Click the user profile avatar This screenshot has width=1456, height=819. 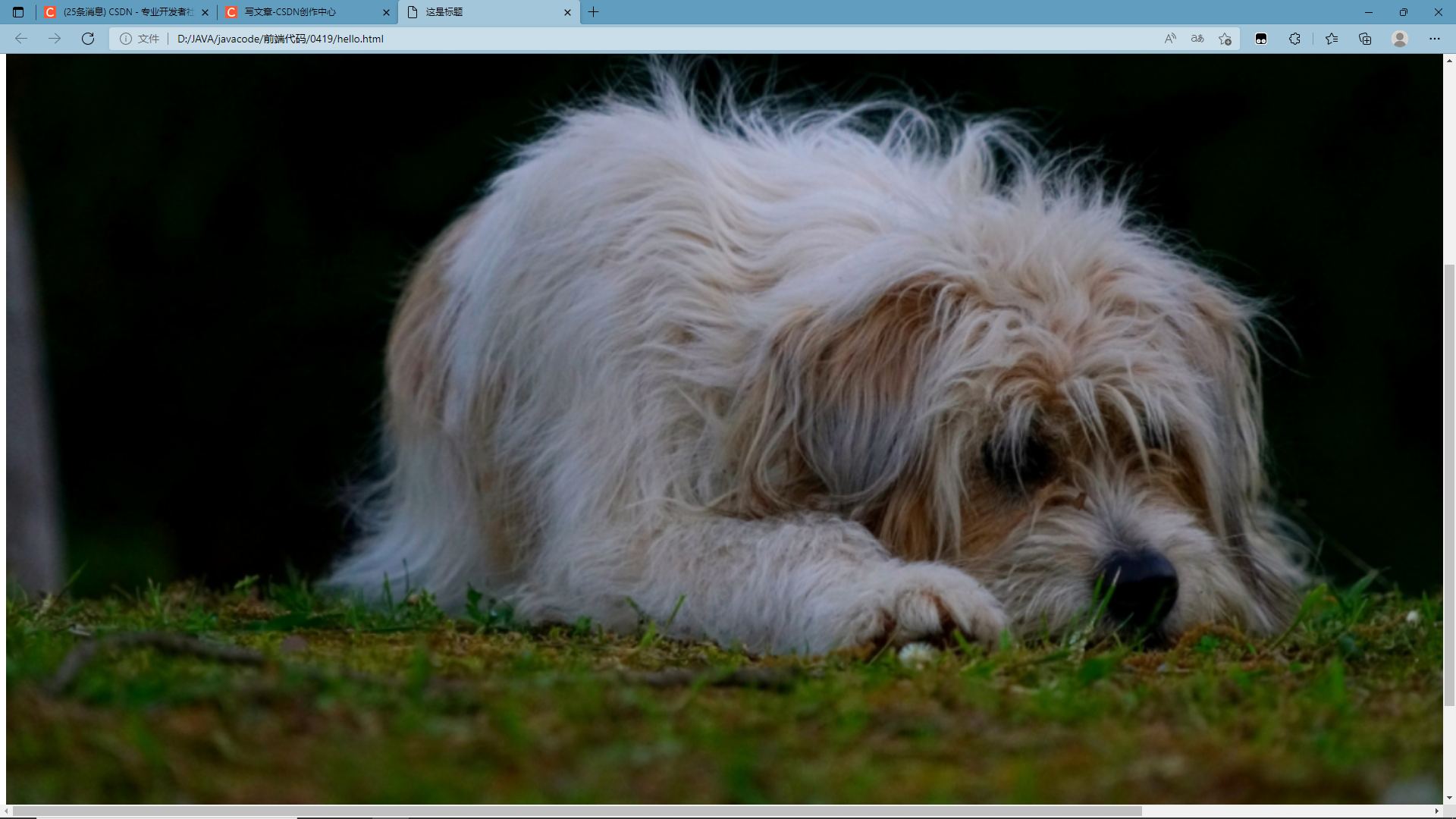pyautogui.click(x=1400, y=39)
